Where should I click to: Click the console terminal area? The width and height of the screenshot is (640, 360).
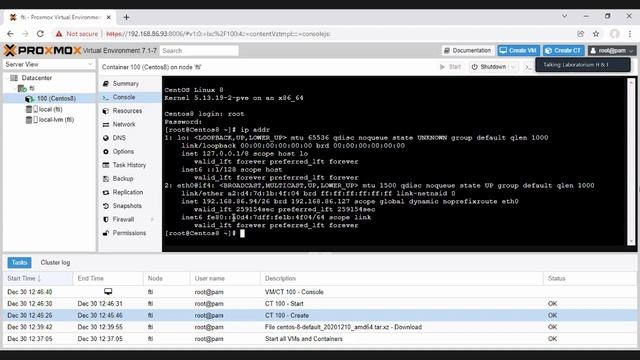pos(394,163)
